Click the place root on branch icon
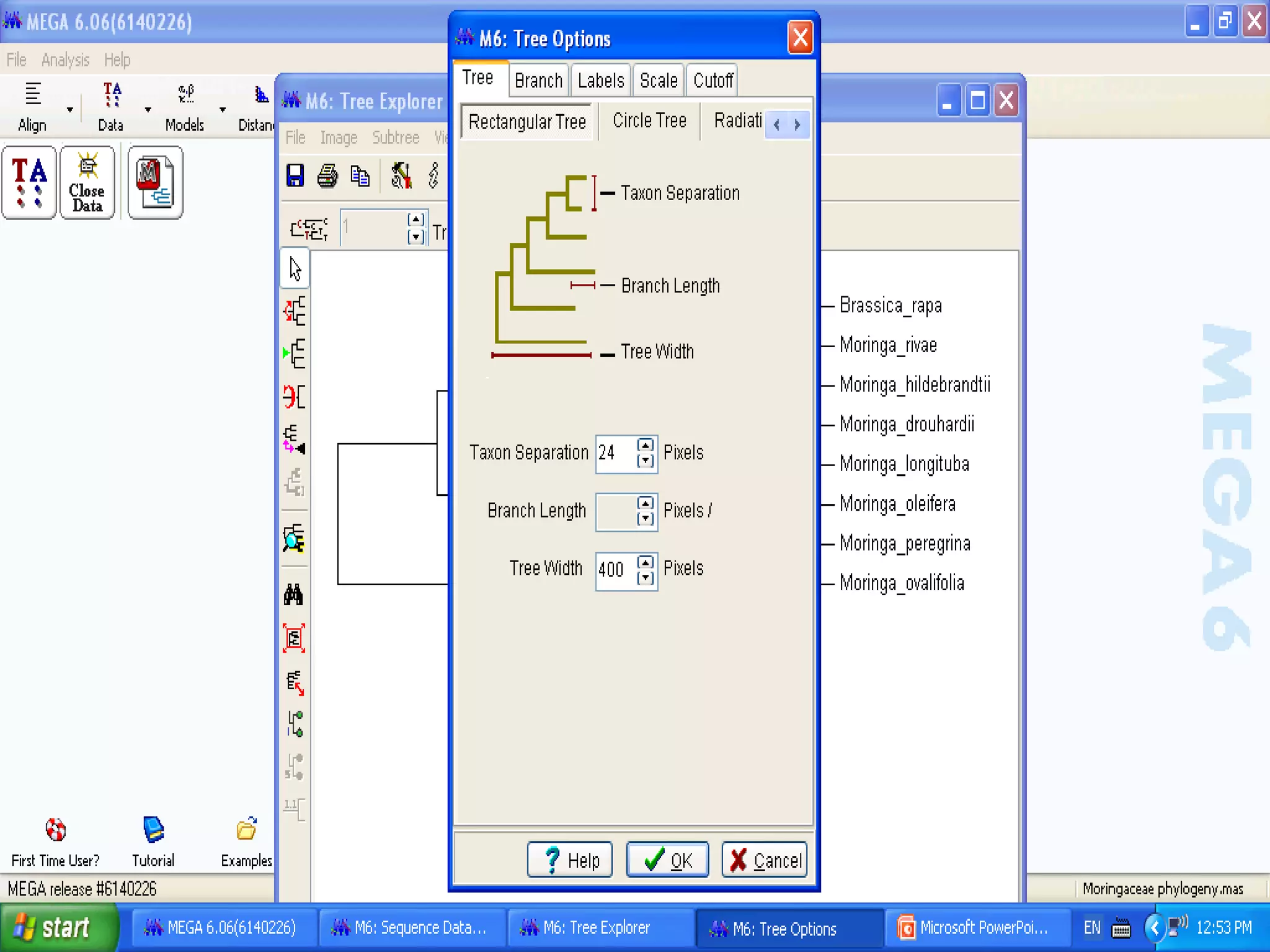The image size is (1270, 952). 295,310
